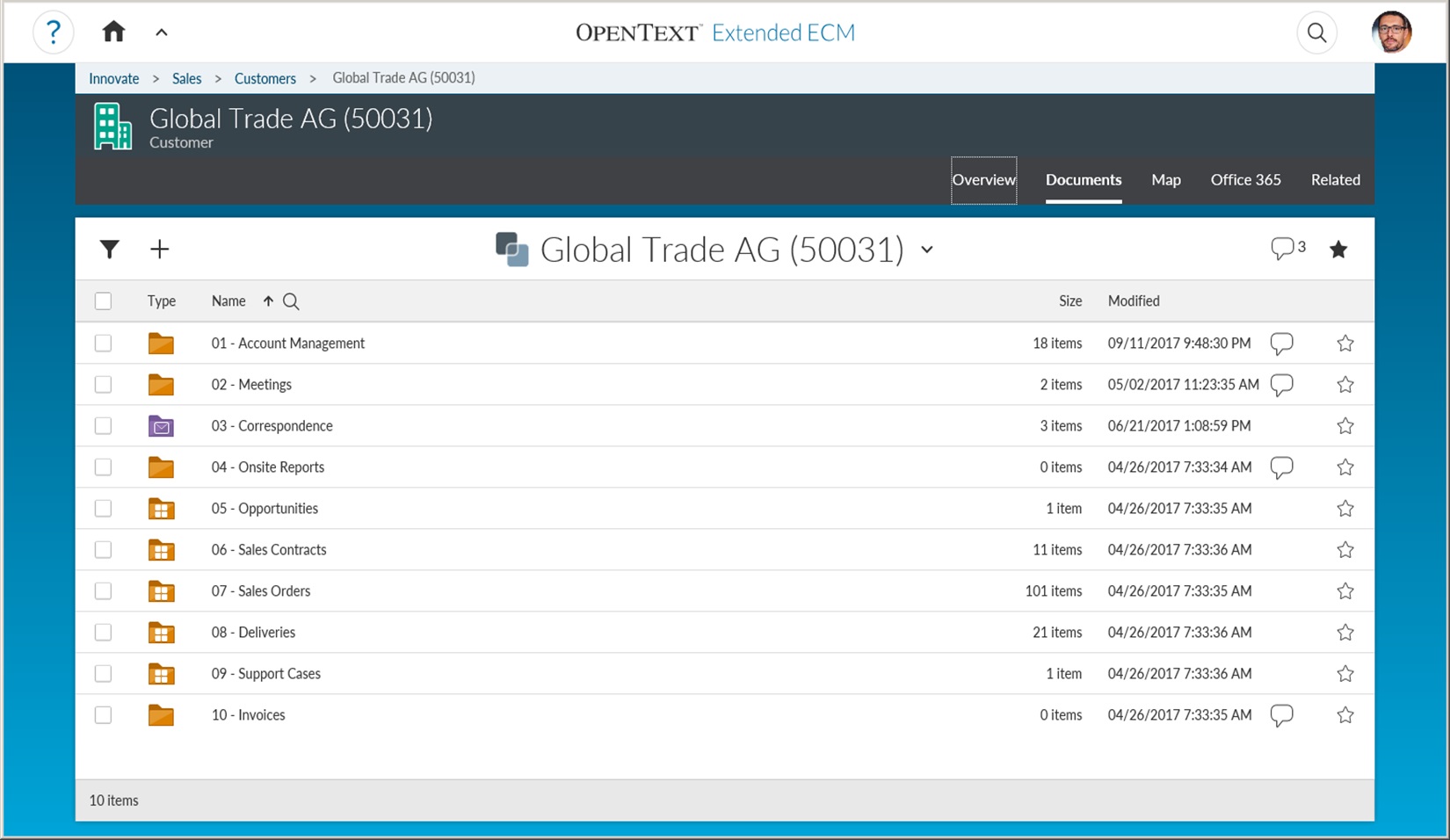Sort by the Modified column header
The height and width of the screenshot is (840, 1450).
tap(1134, 301)
